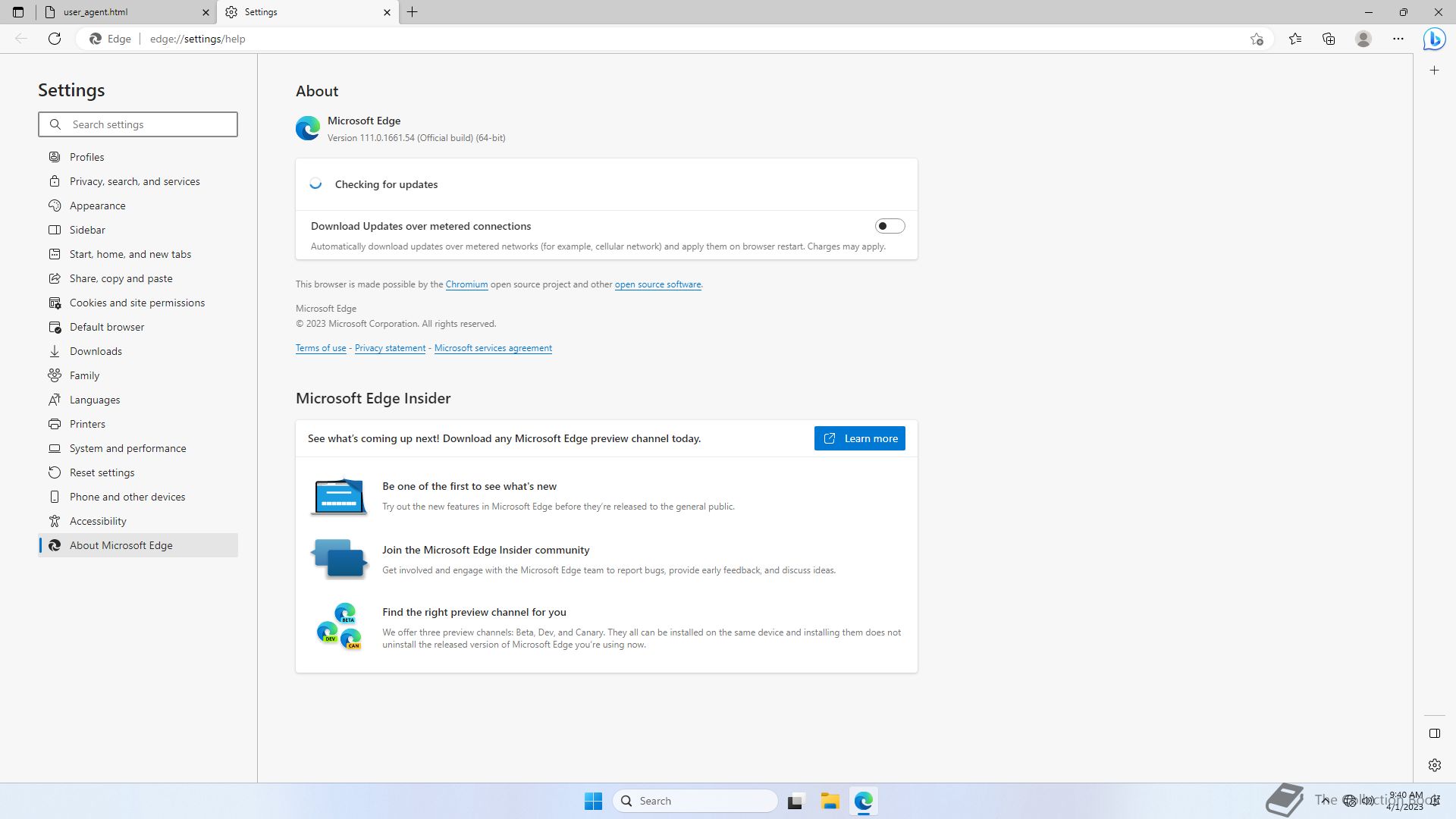Open Languages settings
1456x819 pixels.
coord(138,400)
